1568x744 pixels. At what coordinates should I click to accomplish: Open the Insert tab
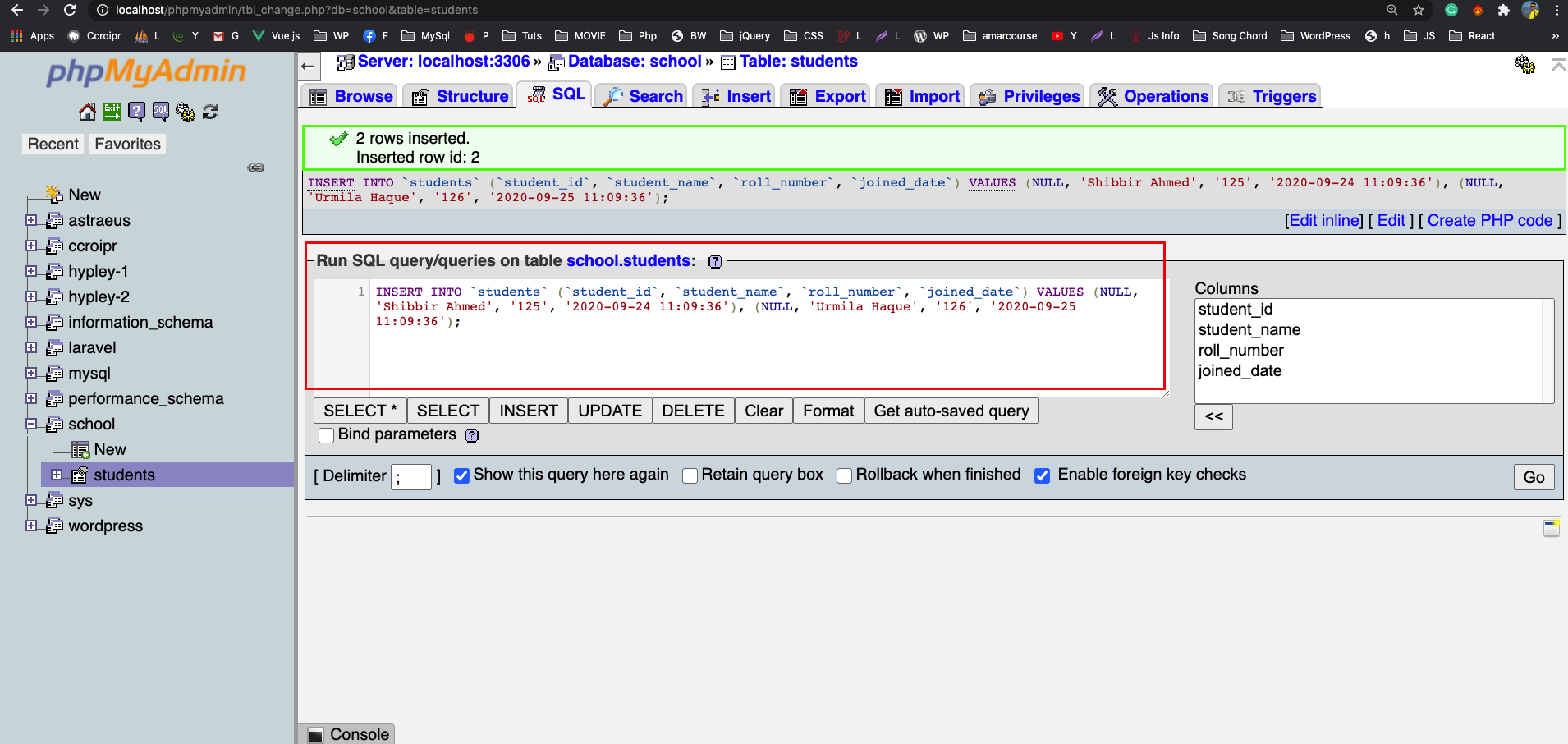pos(736,96)
